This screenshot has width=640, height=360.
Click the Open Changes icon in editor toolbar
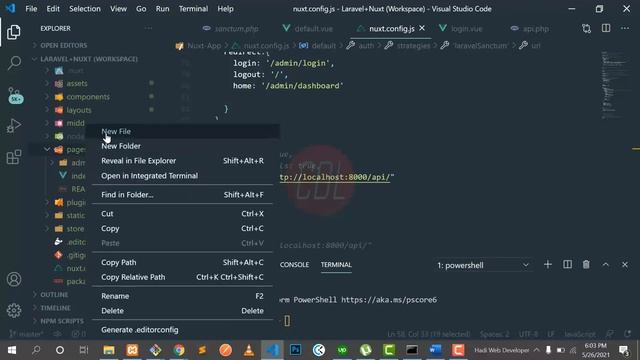click(587, 28)
